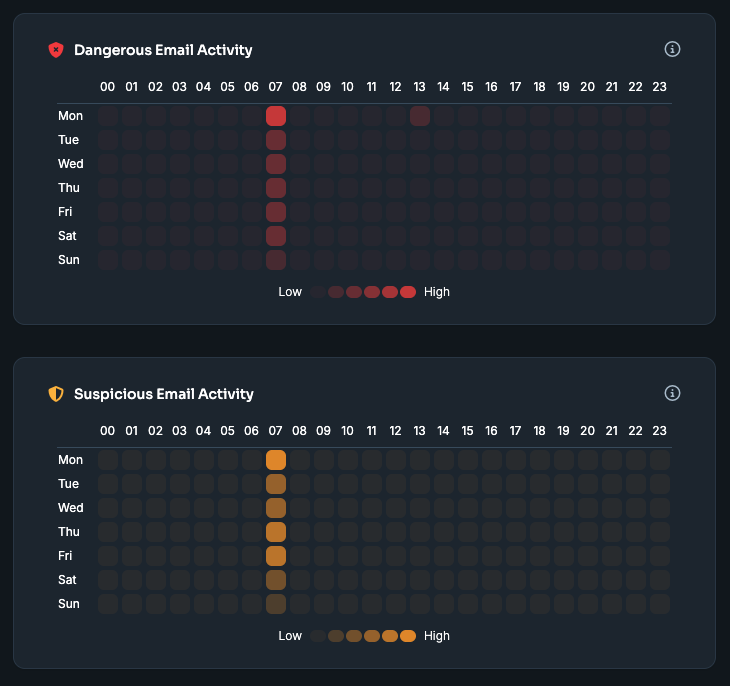Click the Mon row label in Suspicious heatmap
This screenshot has width=730, height=686.
pos(70,460)
